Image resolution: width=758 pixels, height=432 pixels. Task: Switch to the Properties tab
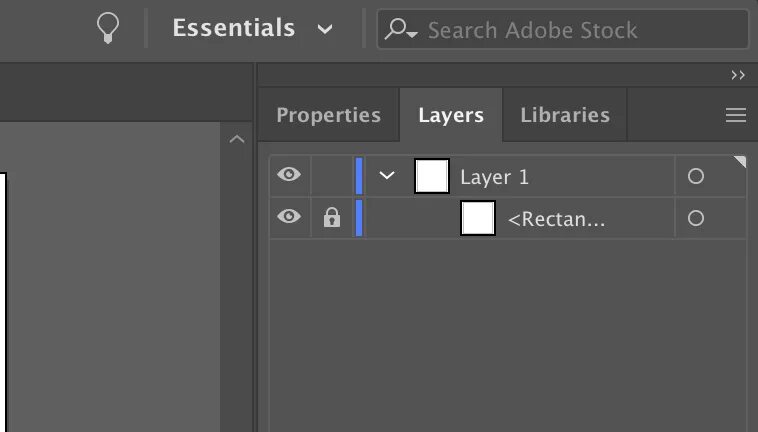tap(328, 115)
